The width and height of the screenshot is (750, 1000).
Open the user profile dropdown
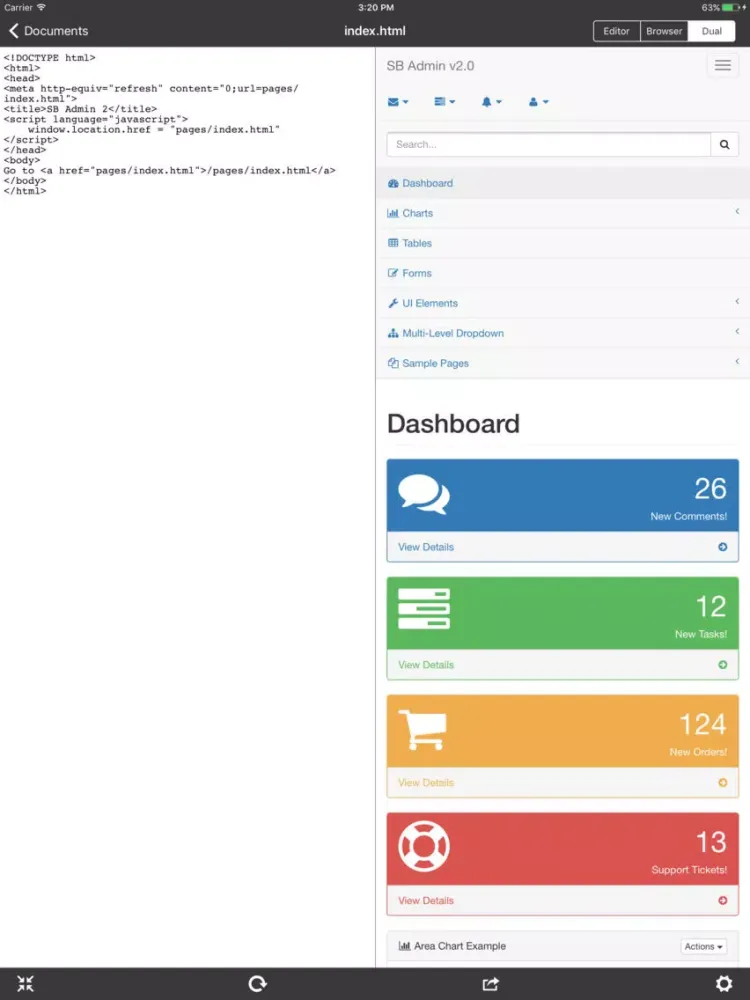click(538, 102)
